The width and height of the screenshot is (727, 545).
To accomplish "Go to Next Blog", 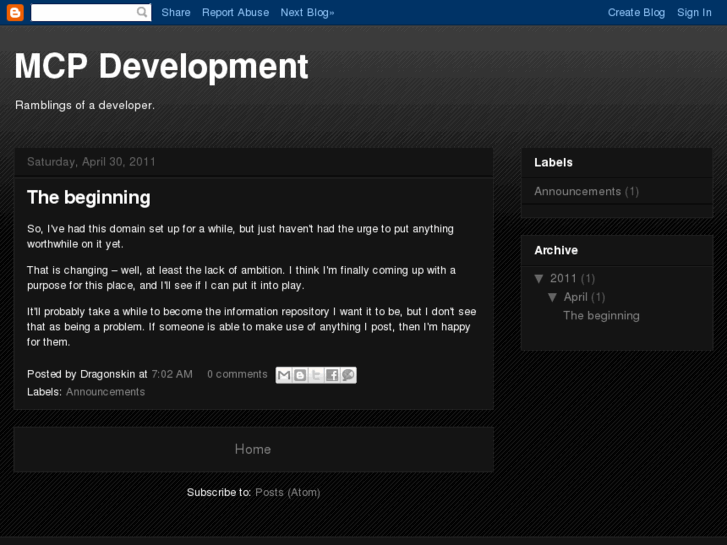I will click(307, 12).
